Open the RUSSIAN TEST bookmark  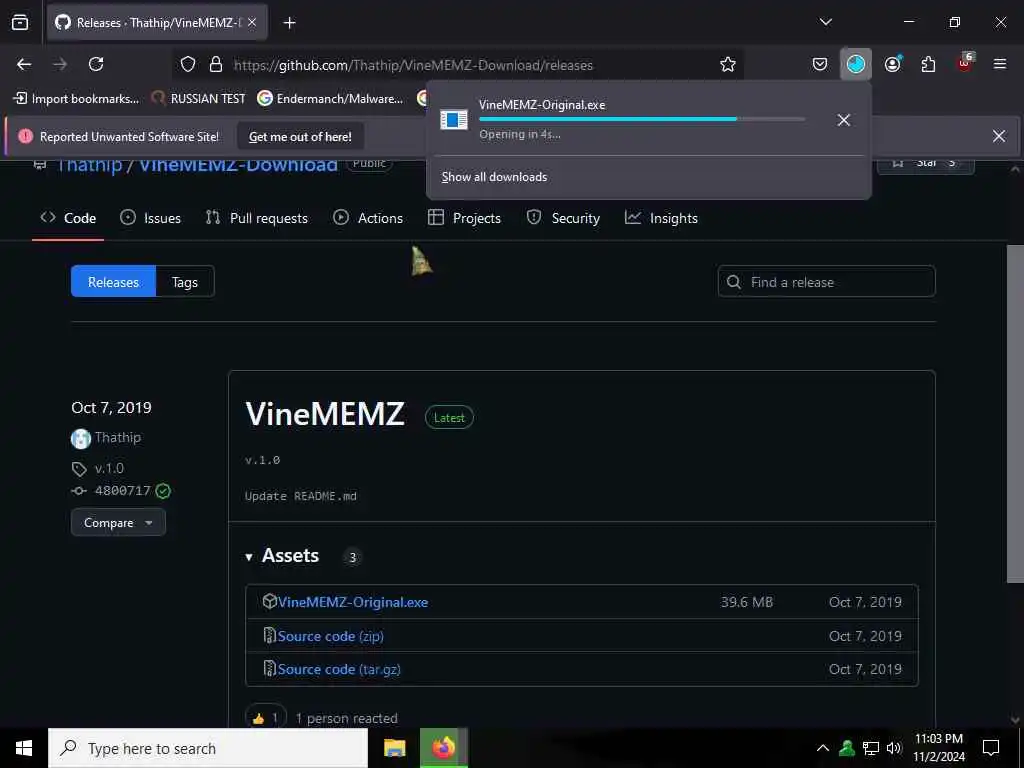[199, 99]
